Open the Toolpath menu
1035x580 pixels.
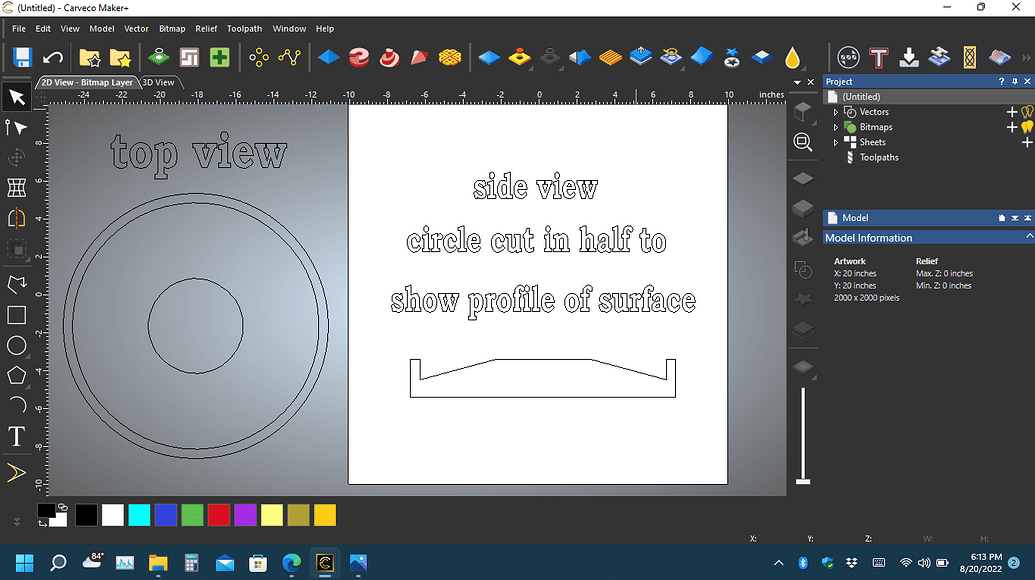point(244,28)
